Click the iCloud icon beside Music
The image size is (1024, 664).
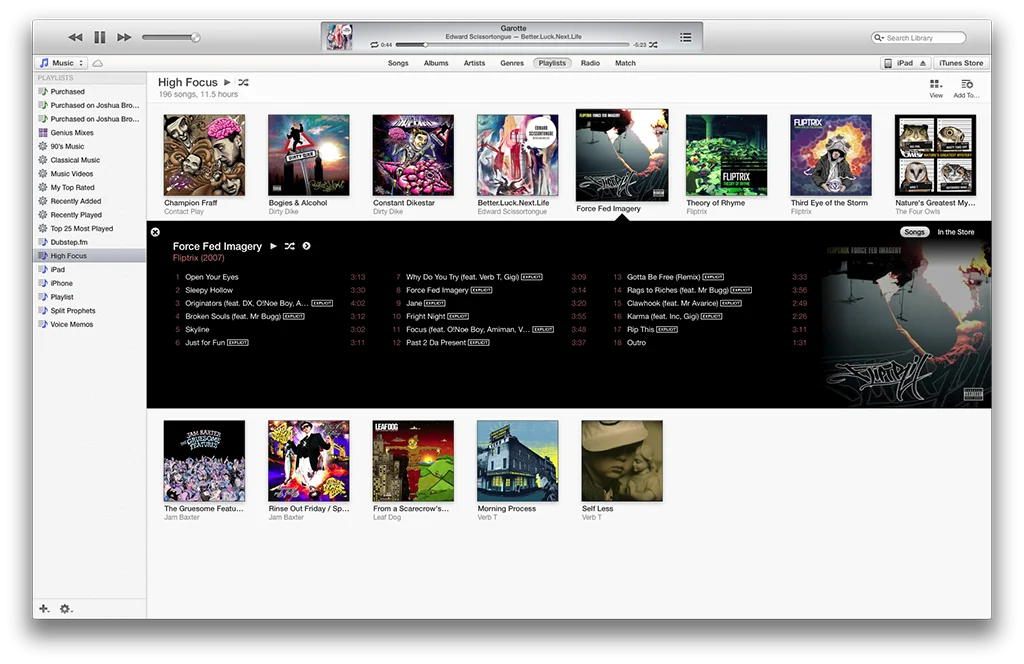(x=97, y=63)
